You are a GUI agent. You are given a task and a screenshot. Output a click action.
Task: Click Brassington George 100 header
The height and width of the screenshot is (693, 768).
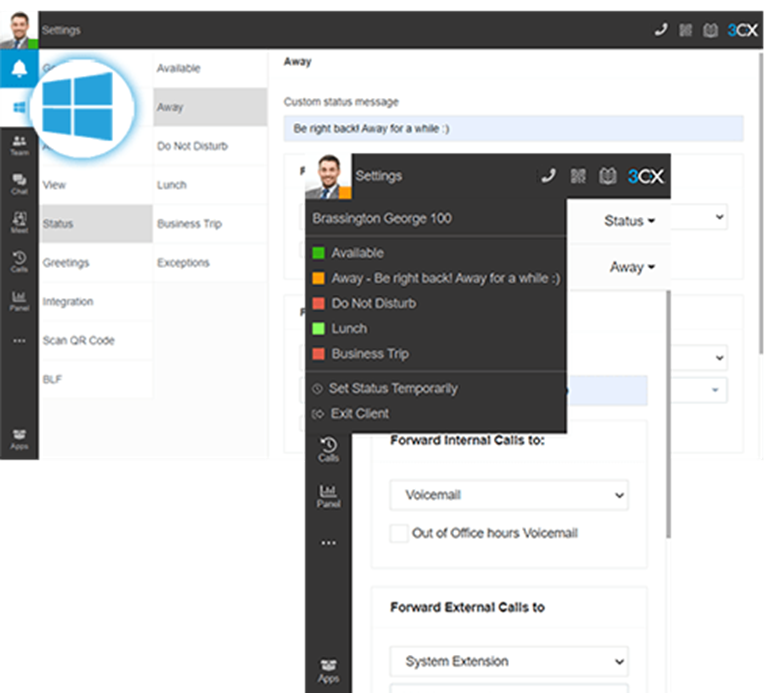click(x=382, y=218)
